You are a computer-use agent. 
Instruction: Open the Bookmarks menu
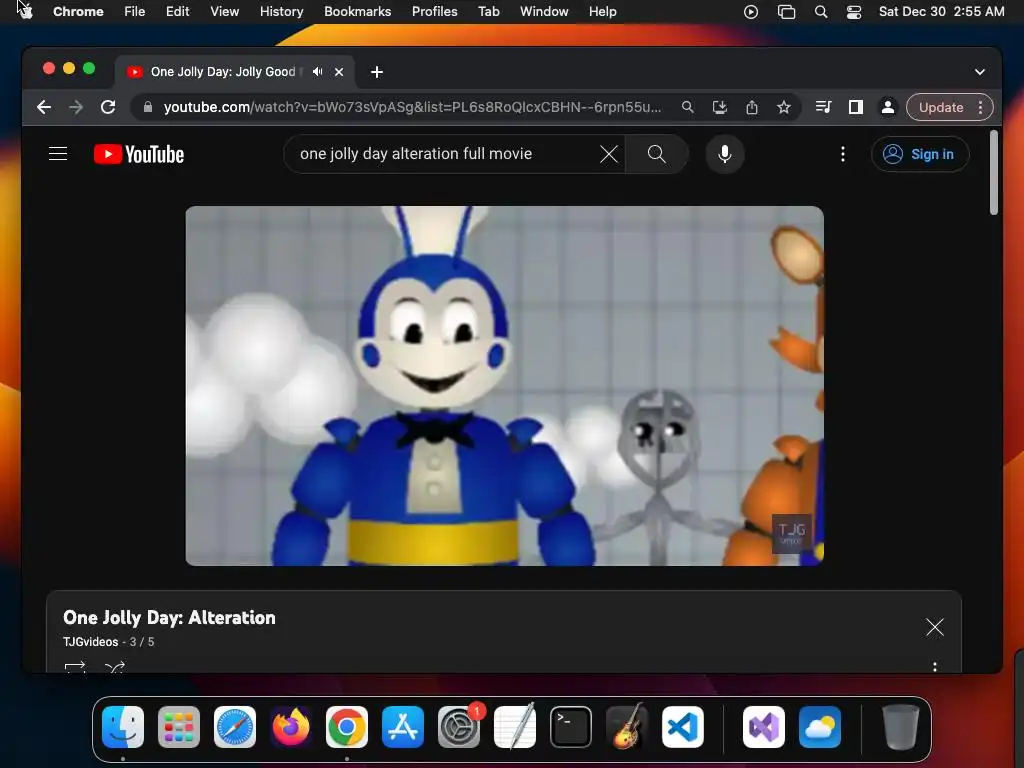pos(357,11)
